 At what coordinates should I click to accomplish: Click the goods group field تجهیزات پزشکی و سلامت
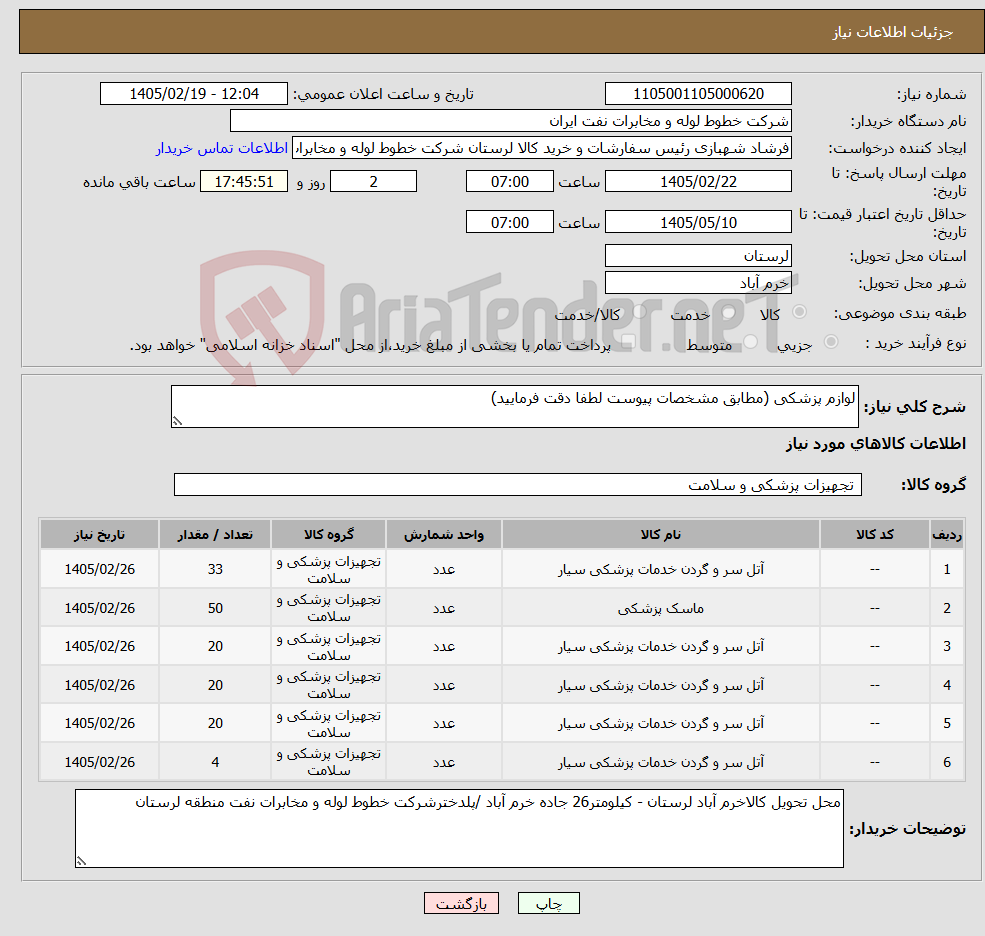(x=518, y=485)
